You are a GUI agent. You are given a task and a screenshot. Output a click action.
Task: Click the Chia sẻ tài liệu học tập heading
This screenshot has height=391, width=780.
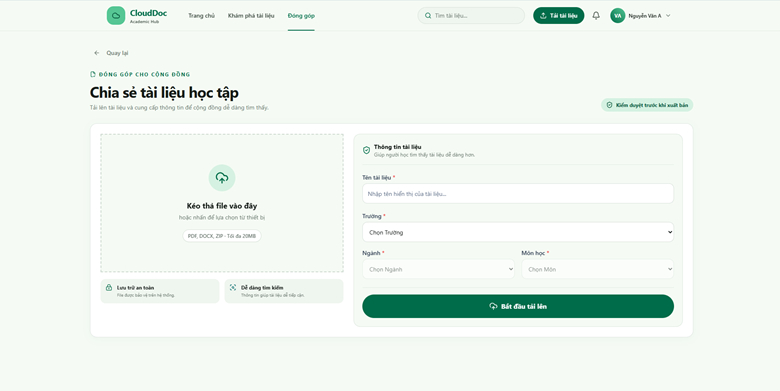pos(164,93)
